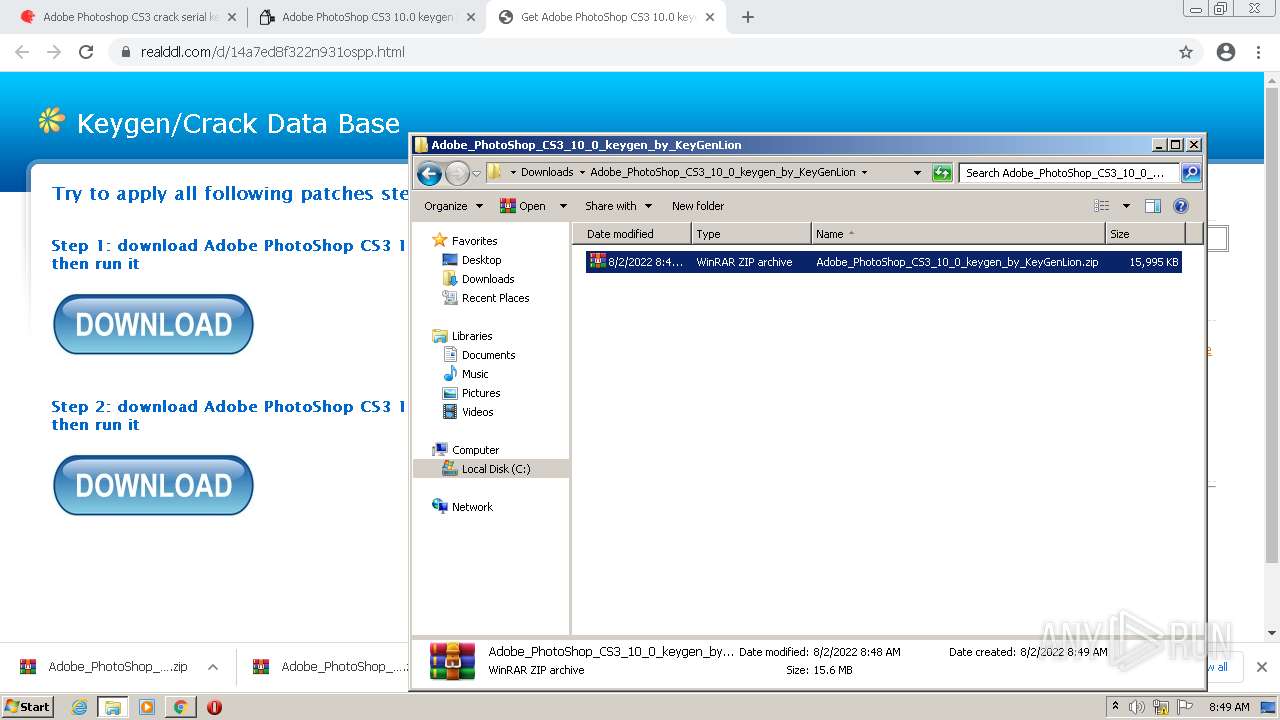Open Videos library in sidebar
This screenshot has height=720, width=1280.
pos(477,412)
